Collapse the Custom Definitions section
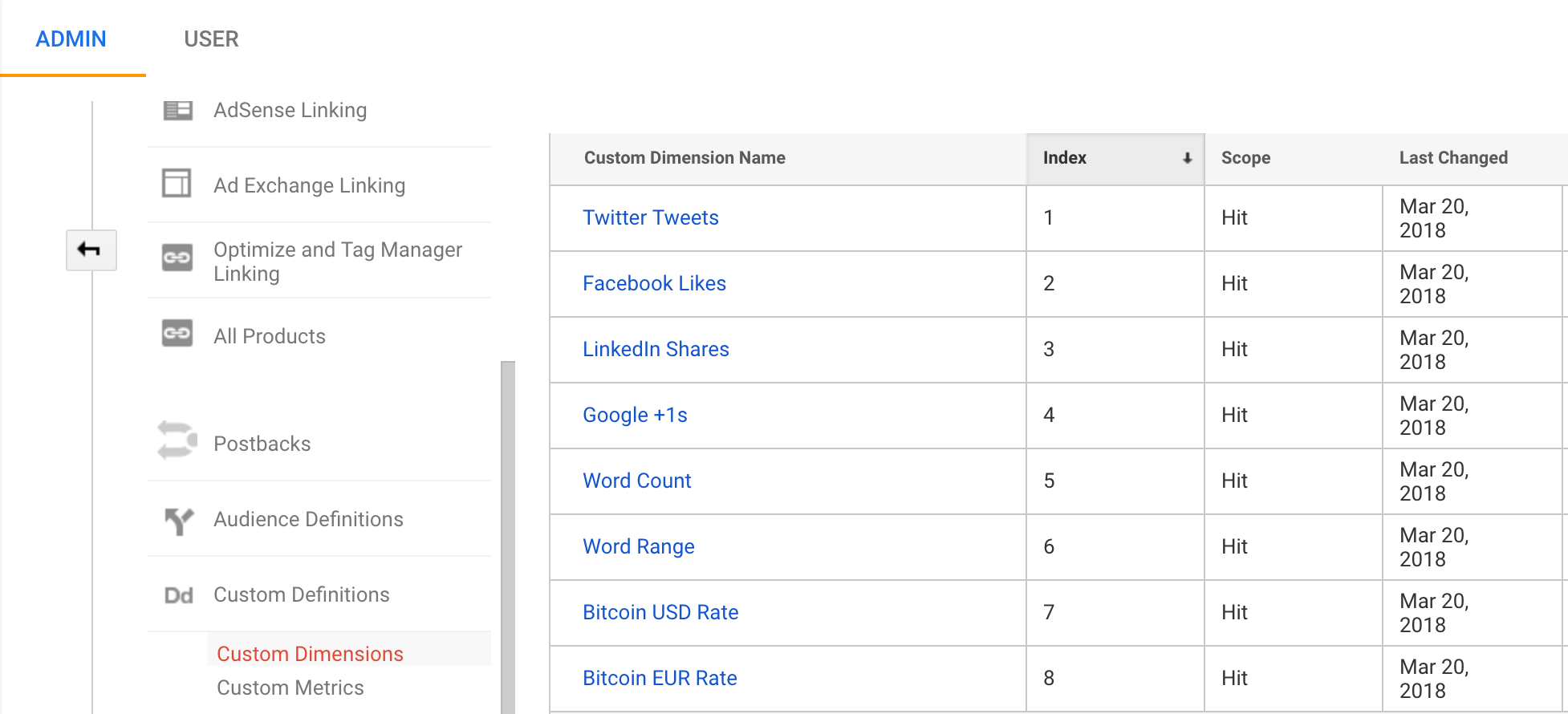The height and width of the screenshot is (714, 1568). coord(301,594)
